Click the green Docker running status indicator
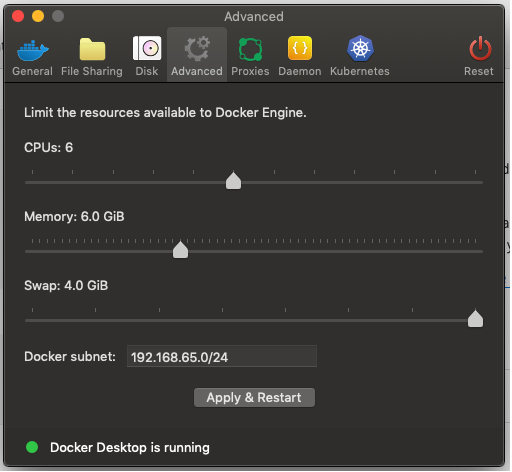The image size is (512, 472). pos(32,447)
